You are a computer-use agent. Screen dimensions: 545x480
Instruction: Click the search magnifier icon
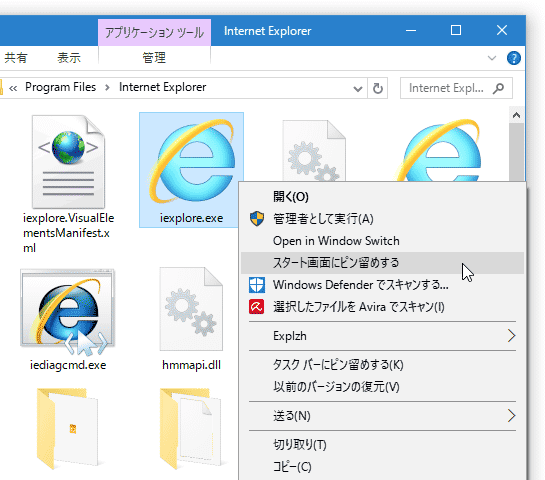coord(498,88)
